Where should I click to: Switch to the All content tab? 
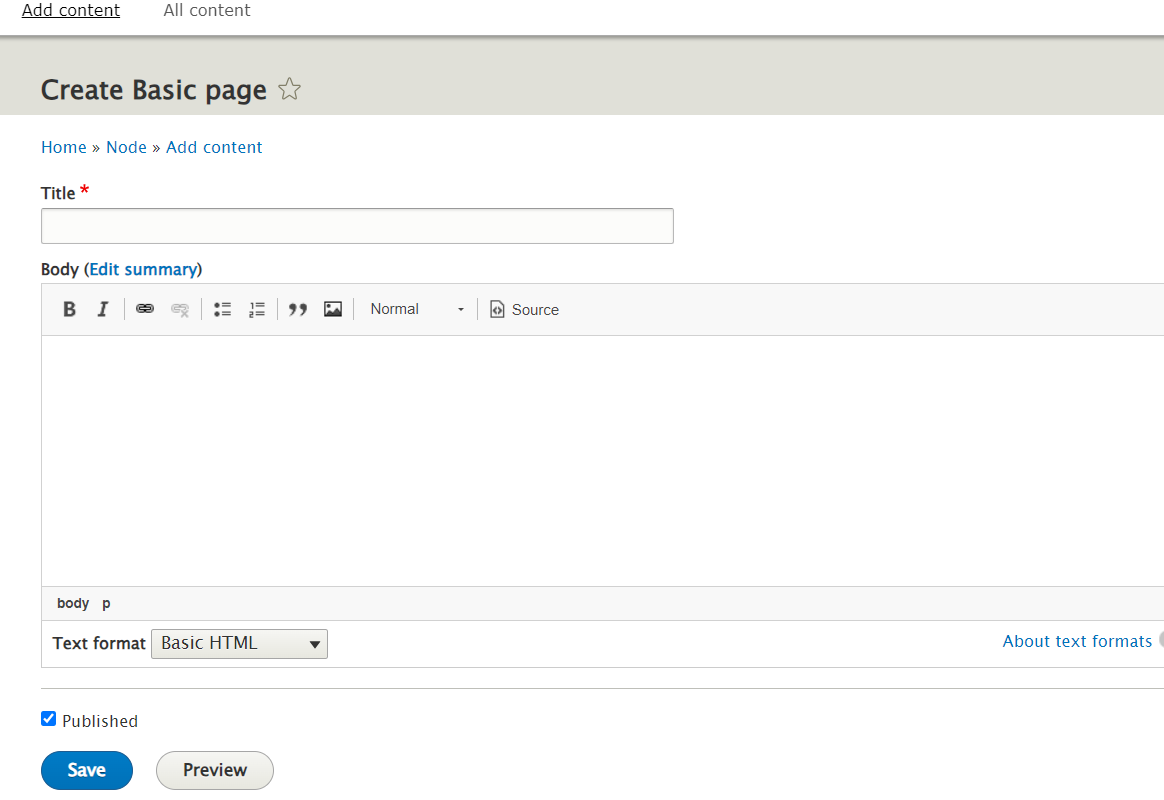pyautogui.click(x=206, y=10)
